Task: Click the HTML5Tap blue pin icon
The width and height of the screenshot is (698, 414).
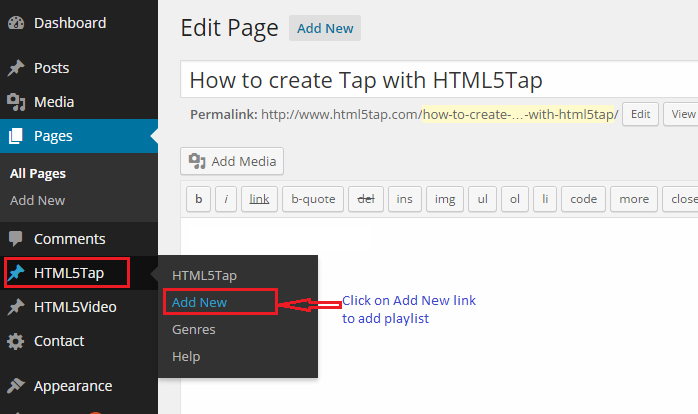Action: (x=16, y=273)
